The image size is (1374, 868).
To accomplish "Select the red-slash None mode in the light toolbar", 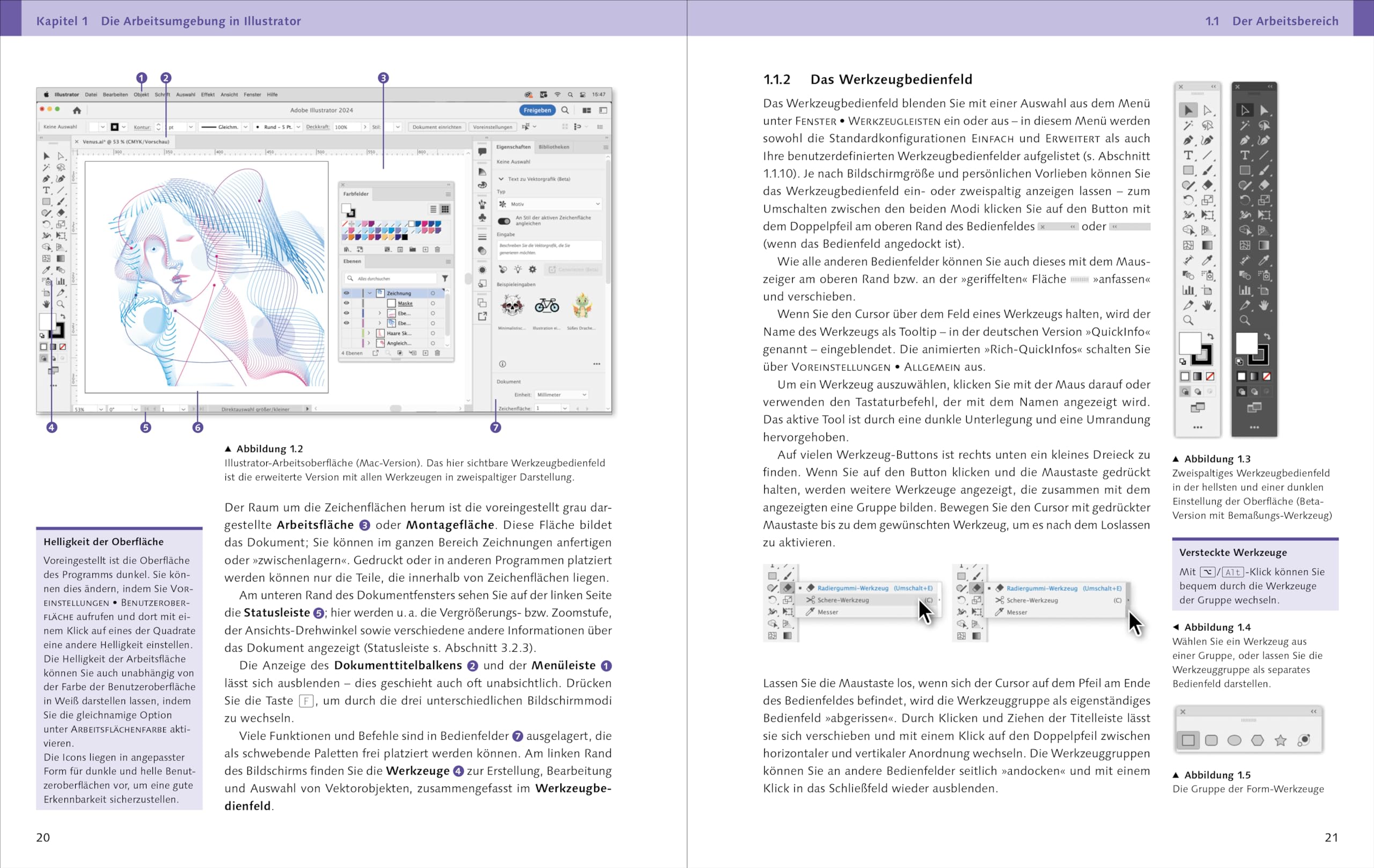I will tap(1210, 377).
